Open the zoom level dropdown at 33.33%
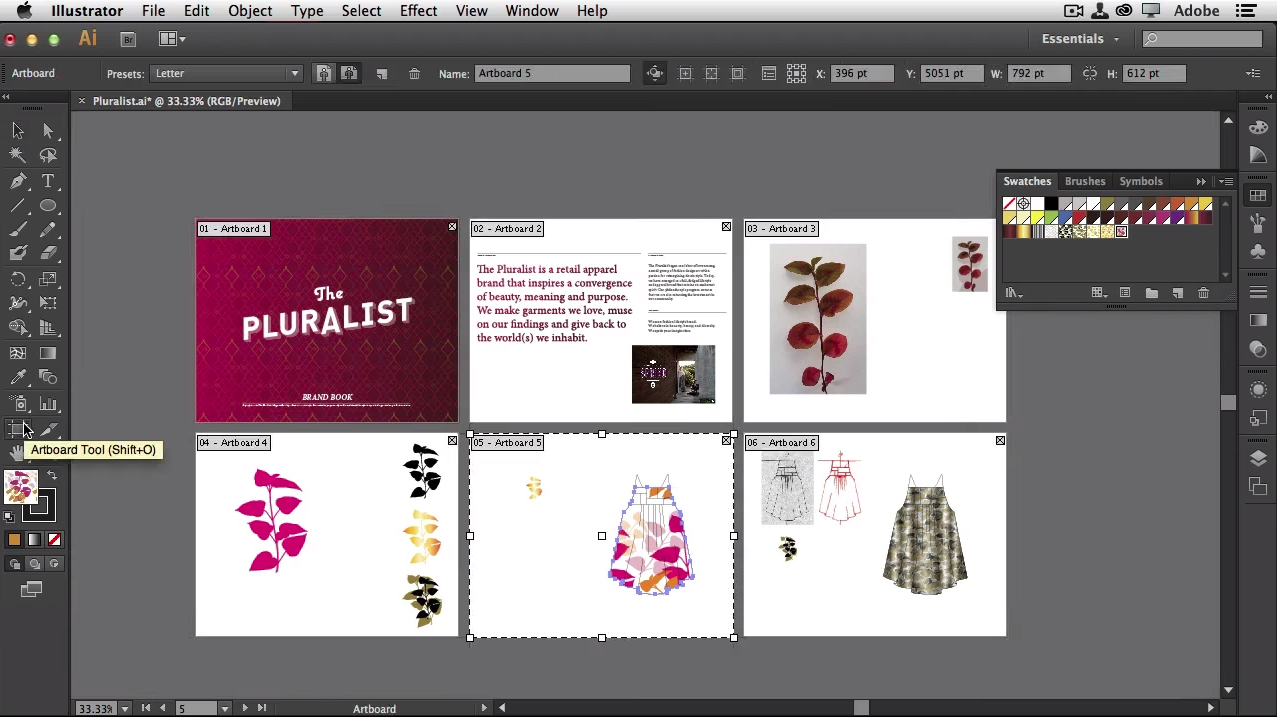1277x717 pixels. [x=125, y=708]
